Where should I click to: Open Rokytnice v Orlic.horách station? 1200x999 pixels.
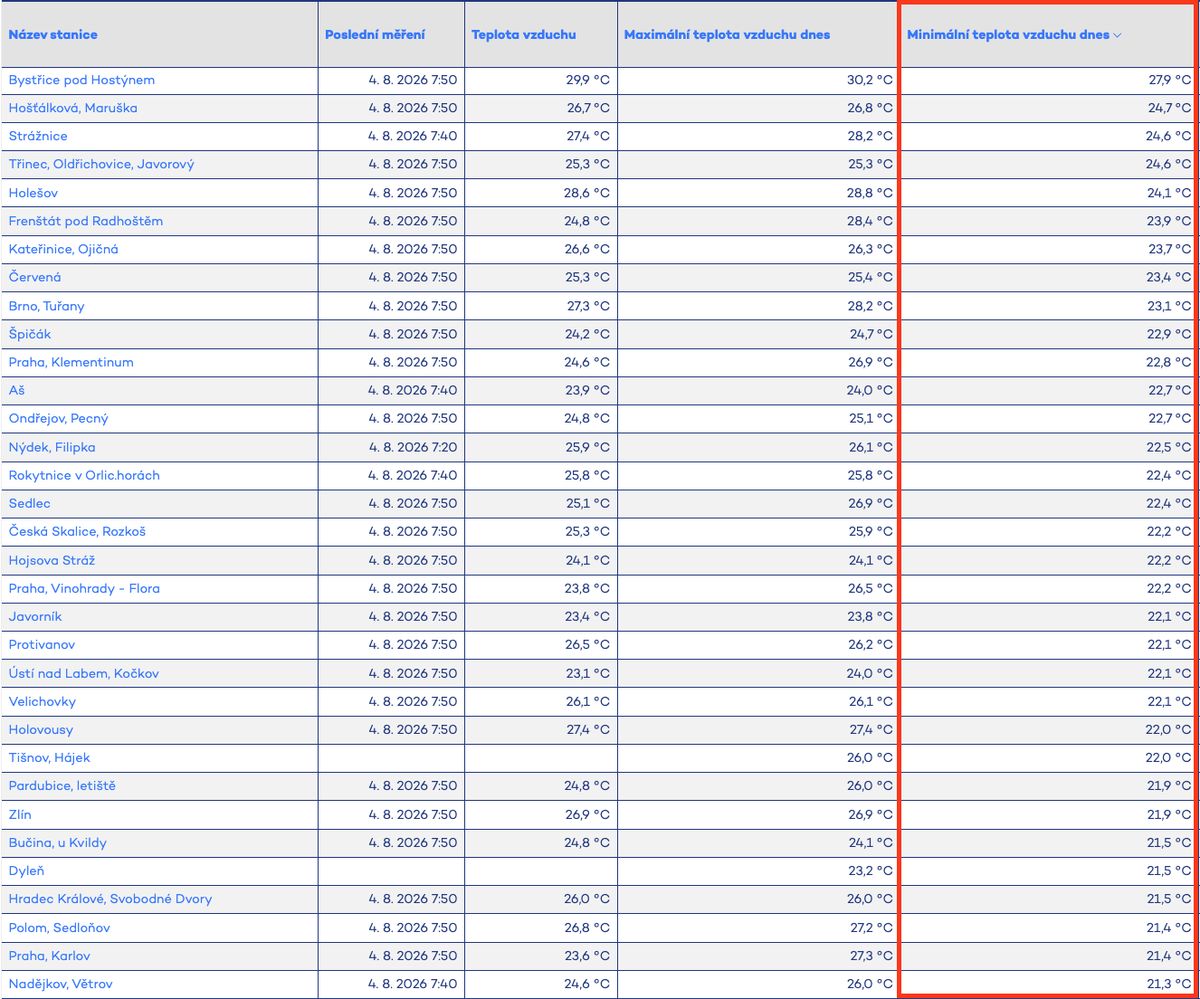84,475
